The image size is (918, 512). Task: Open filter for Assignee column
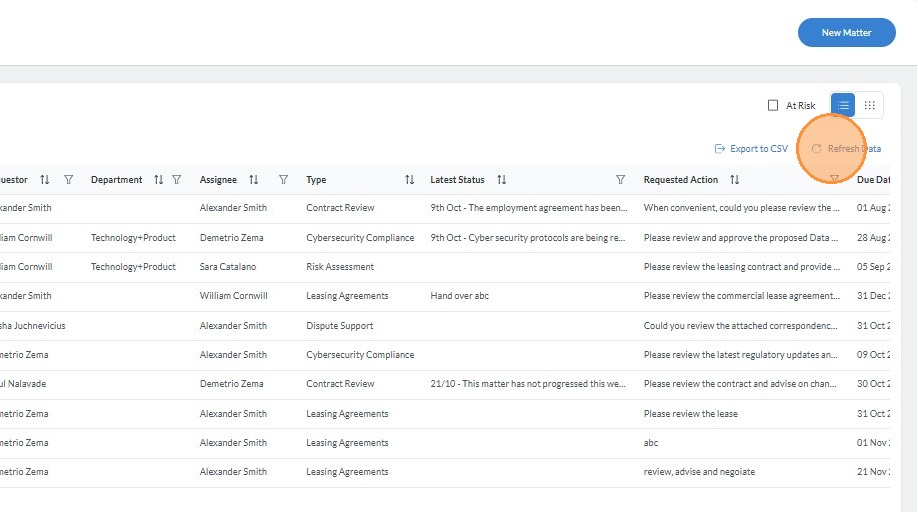tap(283, 180)
